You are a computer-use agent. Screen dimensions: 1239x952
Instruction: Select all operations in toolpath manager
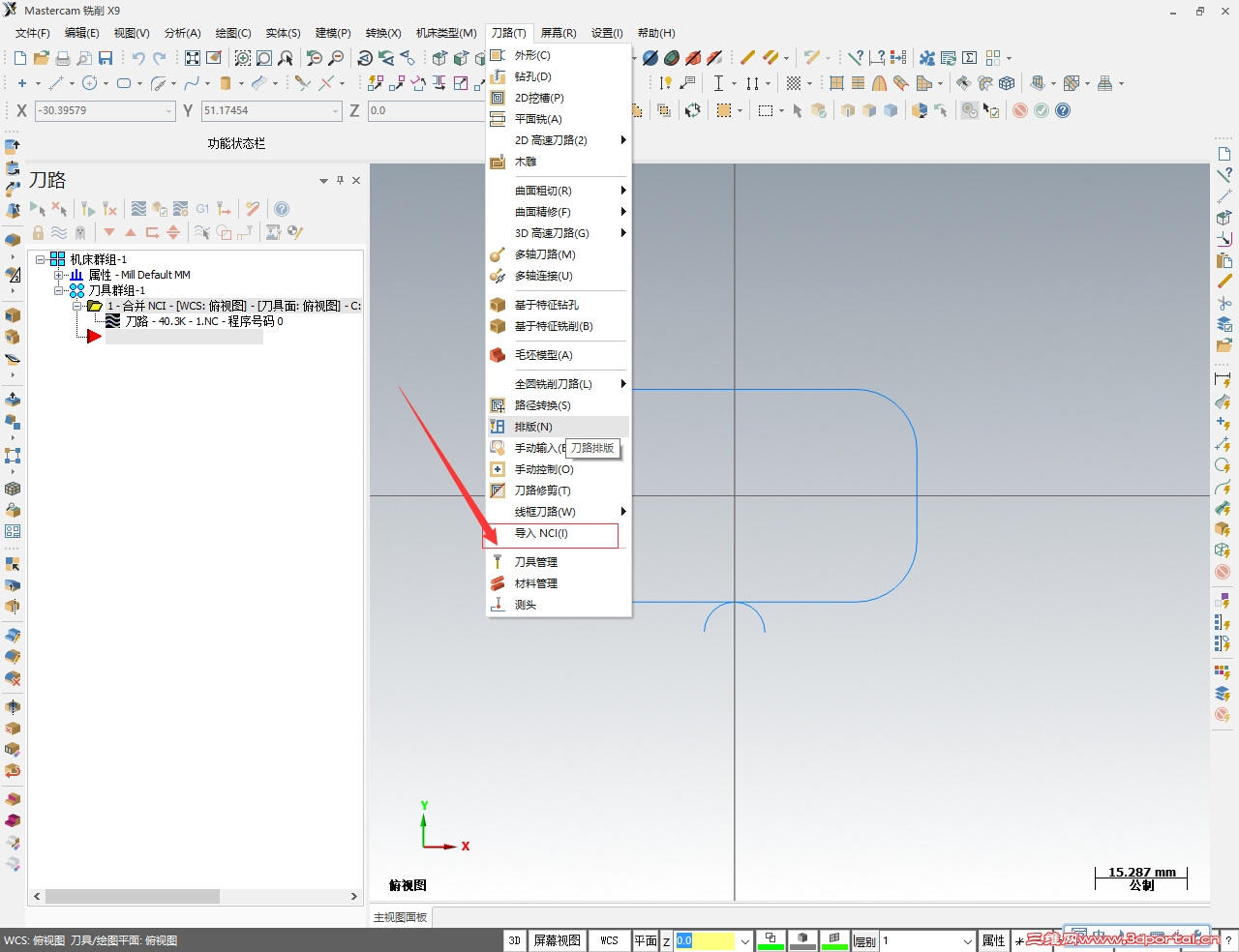point(37,209)
